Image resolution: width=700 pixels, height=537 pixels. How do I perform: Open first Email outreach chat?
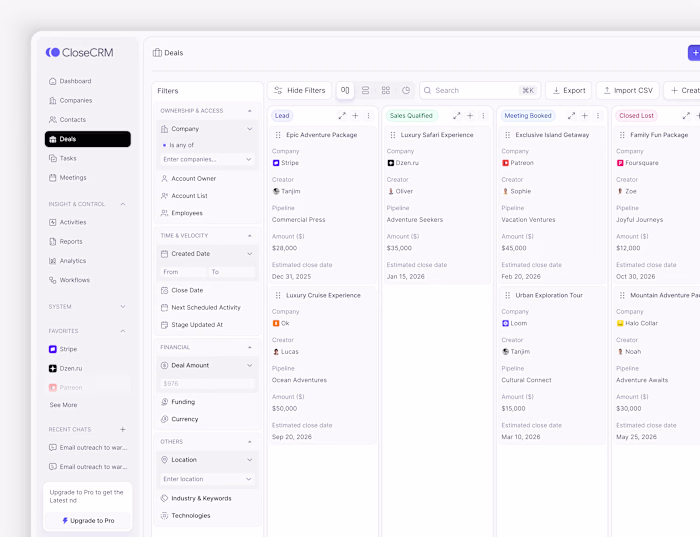click(88, 447)
